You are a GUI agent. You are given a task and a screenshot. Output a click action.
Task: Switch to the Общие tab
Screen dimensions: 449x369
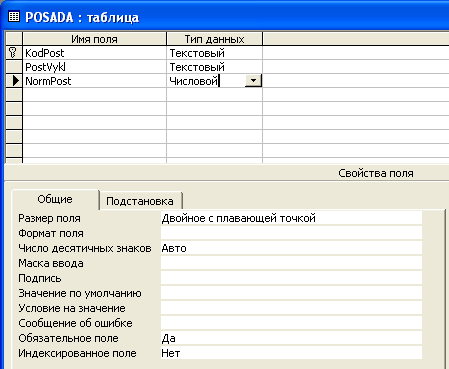55,199
